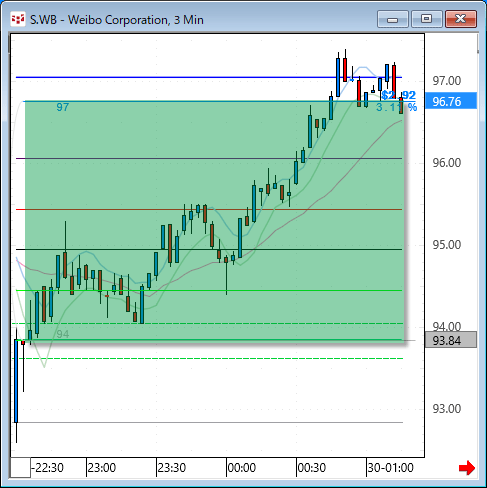The height and width of the screenshot is (488, 487).
Task: Minimize the Weibo chart window
Action: [393, 19]
